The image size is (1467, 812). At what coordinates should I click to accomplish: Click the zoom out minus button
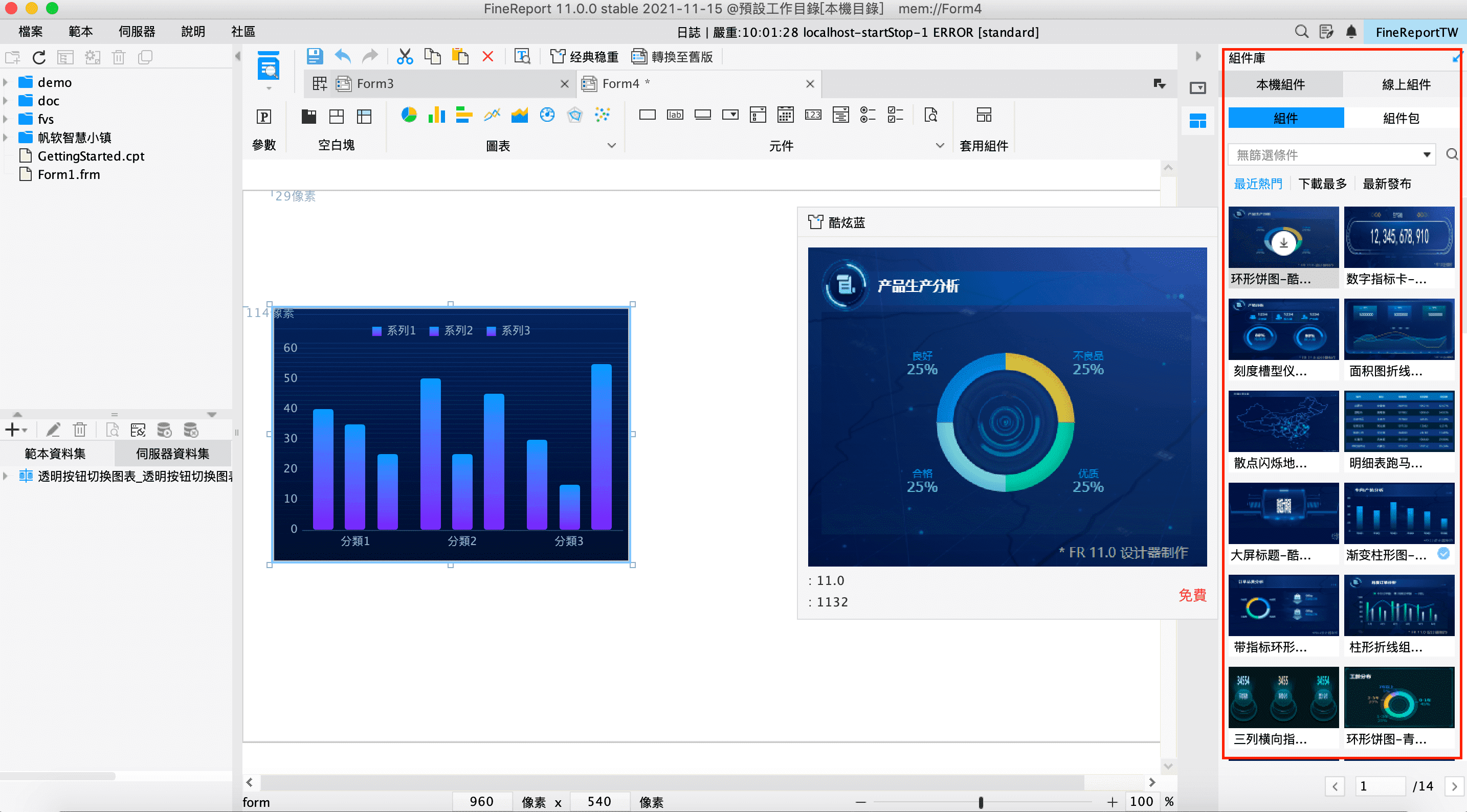click(x=860, y=802)
